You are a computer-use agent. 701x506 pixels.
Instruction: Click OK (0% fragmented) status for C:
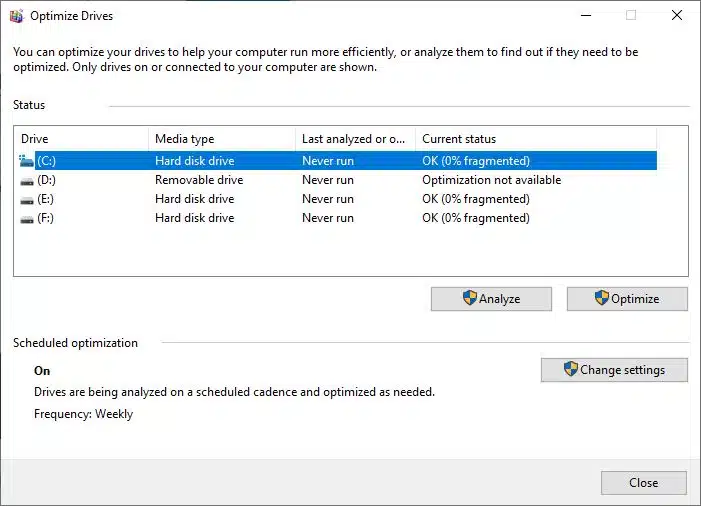[x=476, y=161]
